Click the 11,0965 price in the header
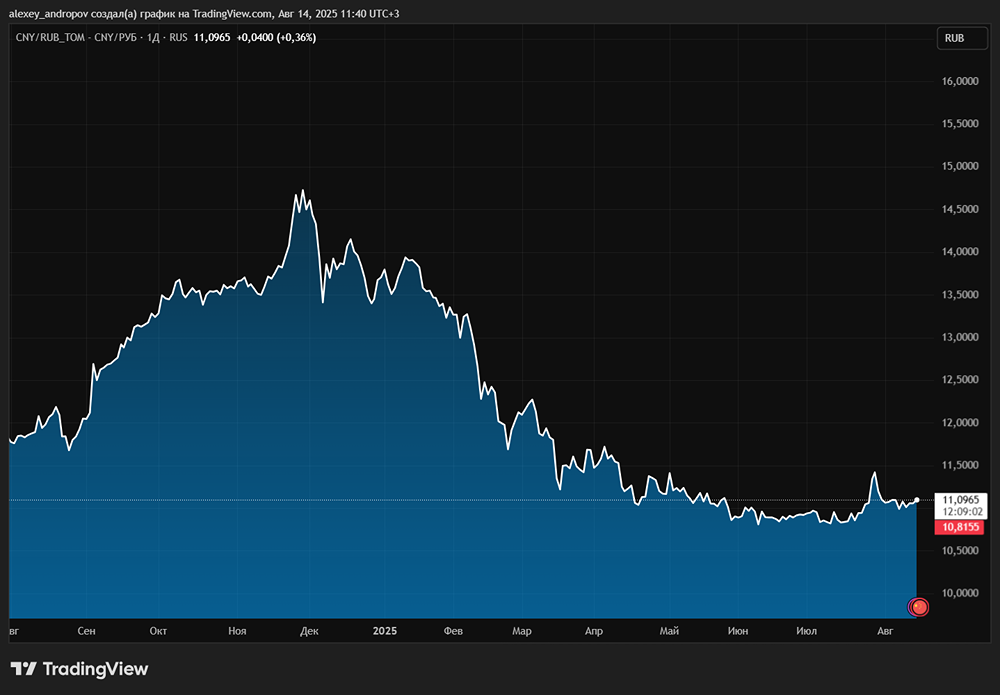Screen dimensions: 1000x695 tap(212, 38)
